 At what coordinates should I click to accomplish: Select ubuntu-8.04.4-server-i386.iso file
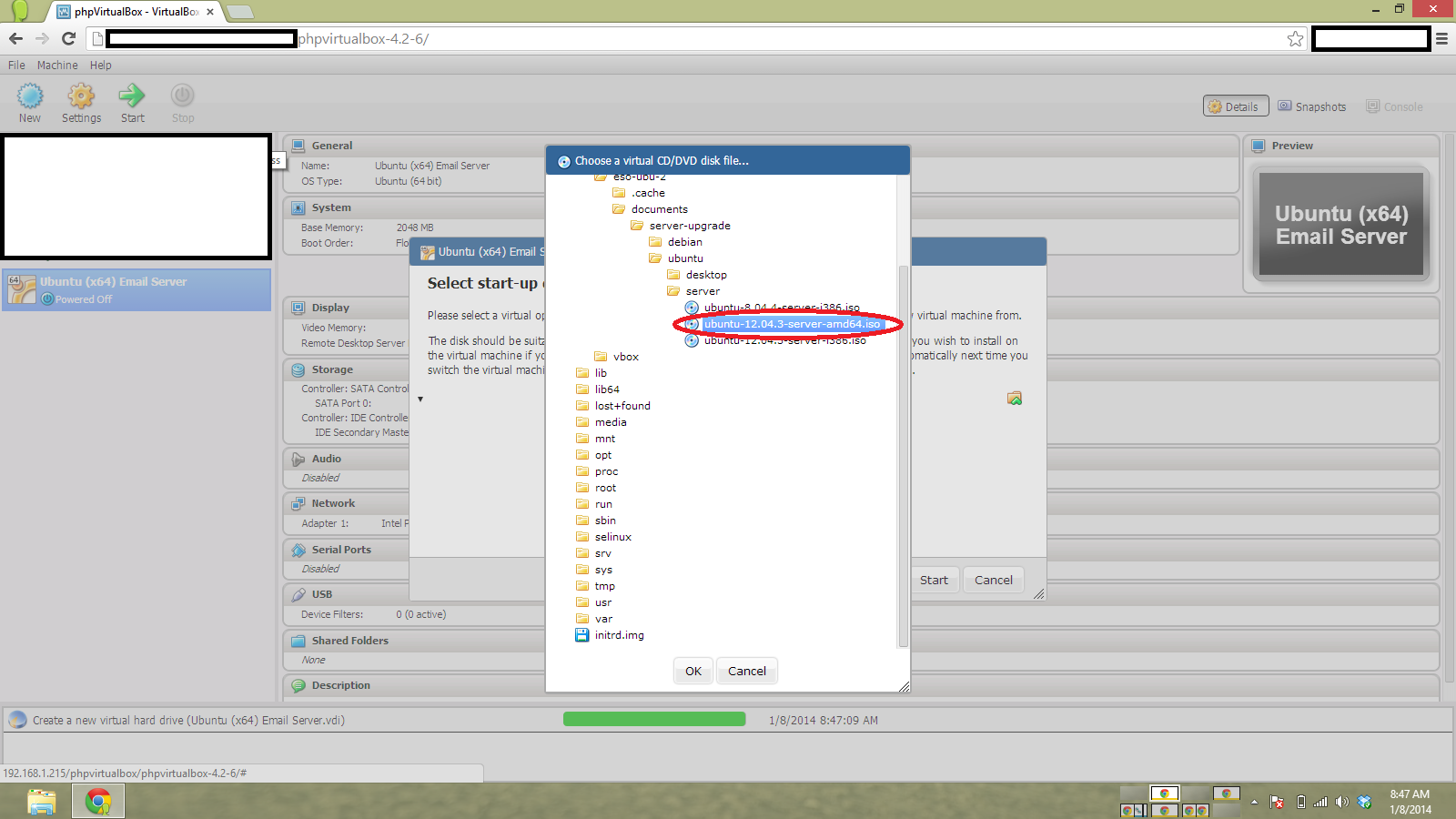(781, 308)
